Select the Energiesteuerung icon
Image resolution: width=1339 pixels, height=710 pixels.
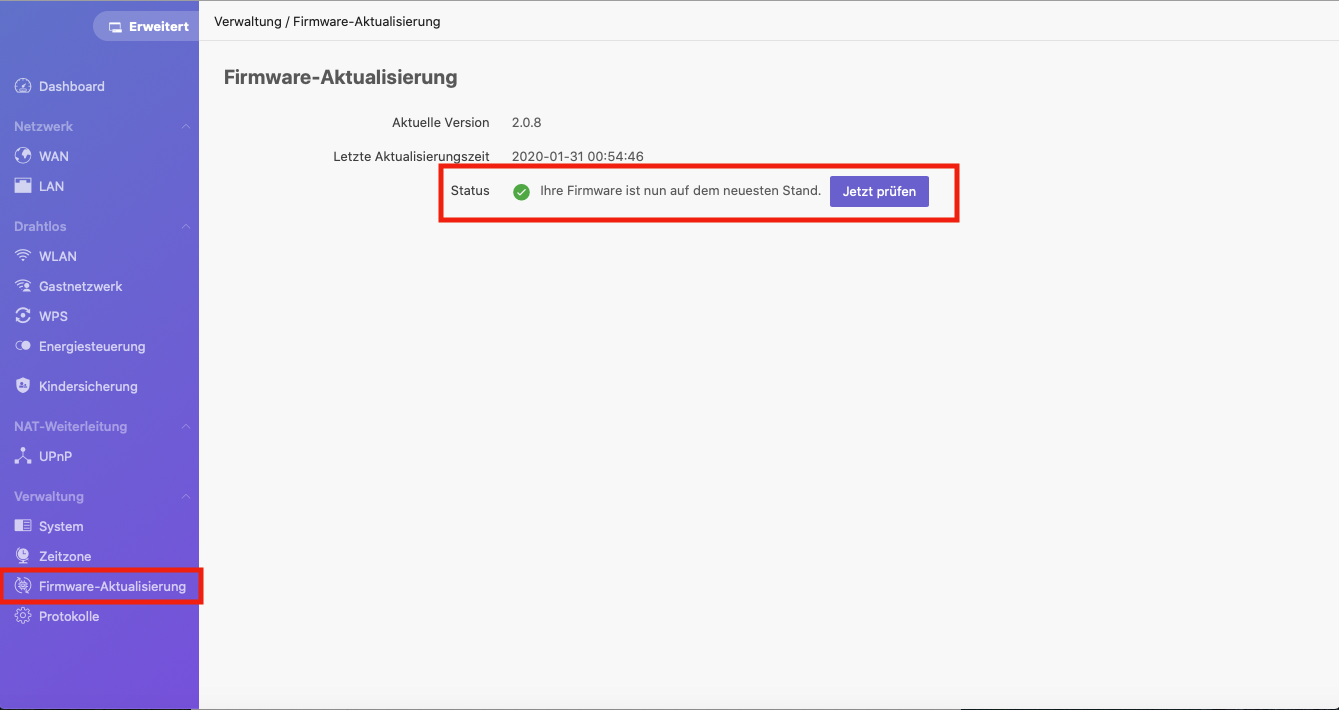(x=22, y=346)
